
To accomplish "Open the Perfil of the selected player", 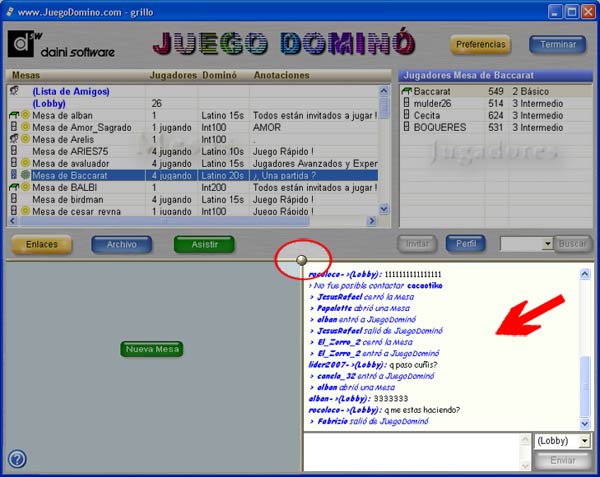I will [465, 243].
